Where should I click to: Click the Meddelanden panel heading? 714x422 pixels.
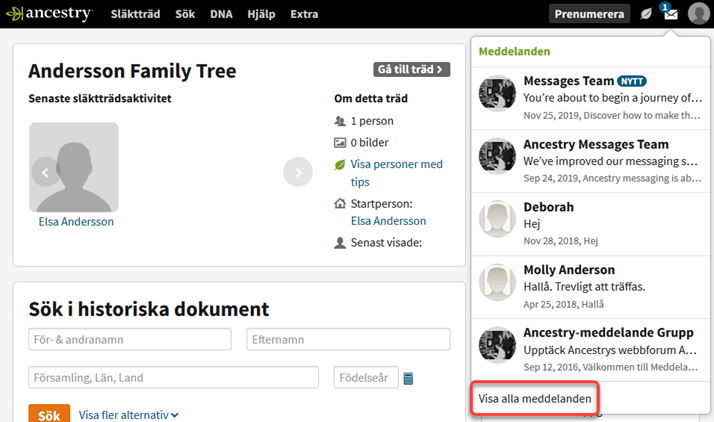514,51
